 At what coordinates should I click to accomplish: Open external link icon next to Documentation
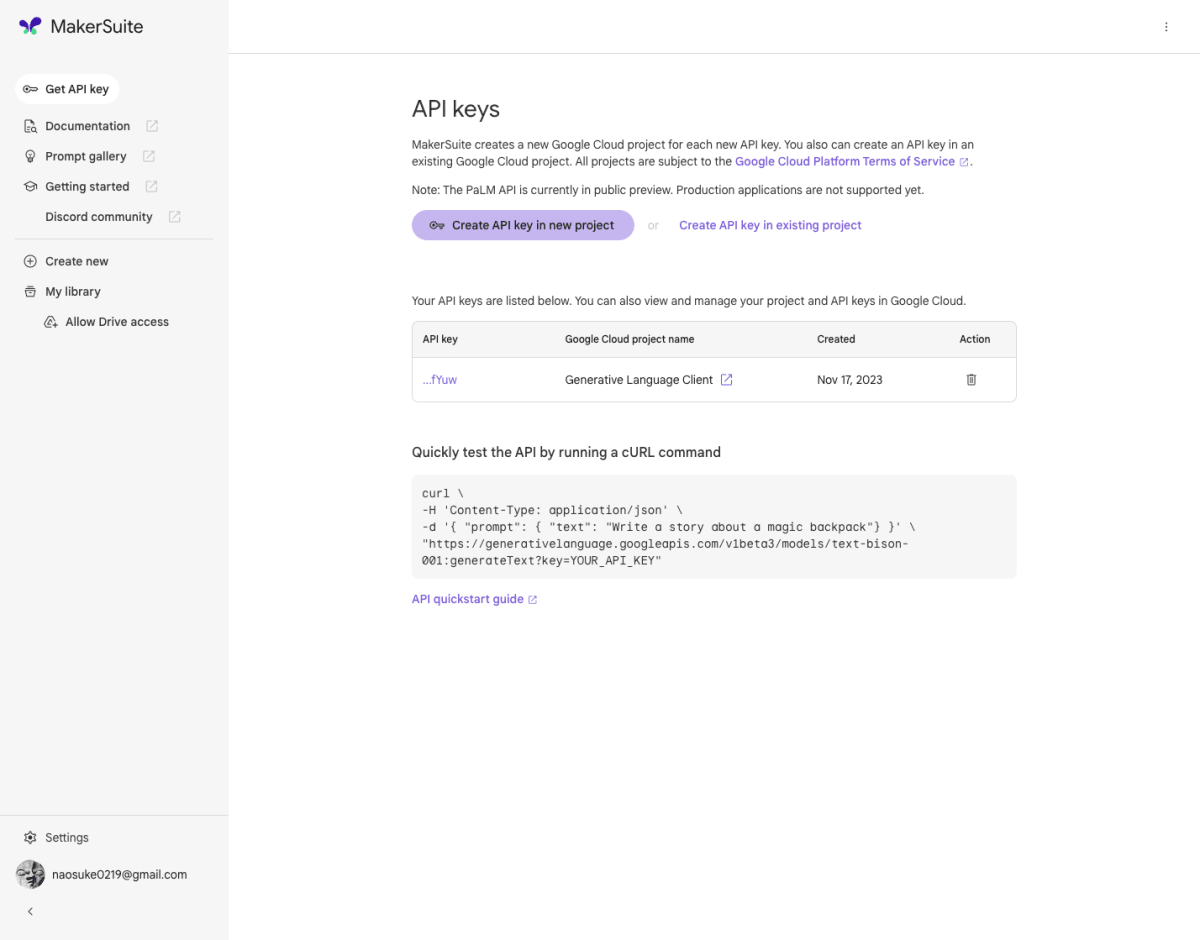point(152,126)
